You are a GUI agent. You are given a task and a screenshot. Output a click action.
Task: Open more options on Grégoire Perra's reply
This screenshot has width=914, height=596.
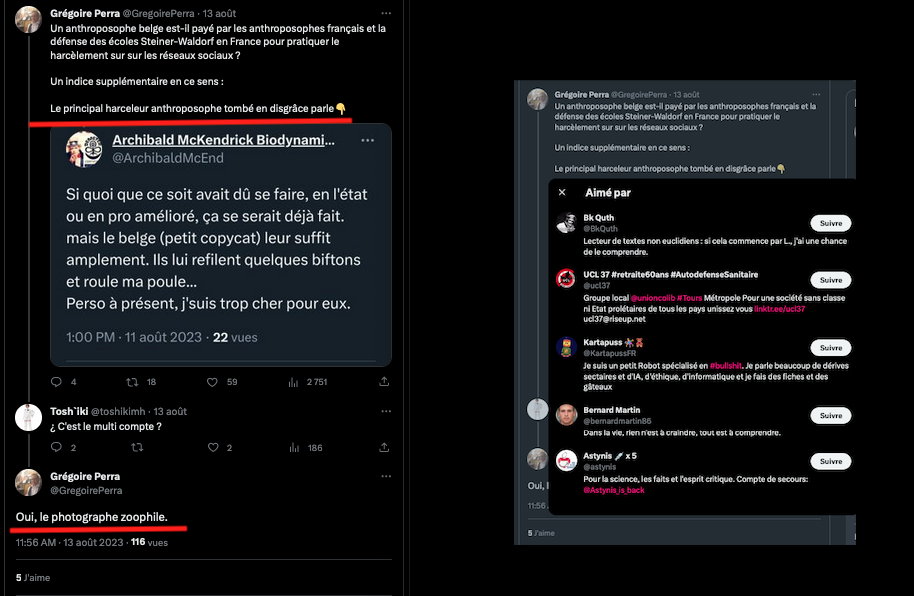(x=384, y=477)
